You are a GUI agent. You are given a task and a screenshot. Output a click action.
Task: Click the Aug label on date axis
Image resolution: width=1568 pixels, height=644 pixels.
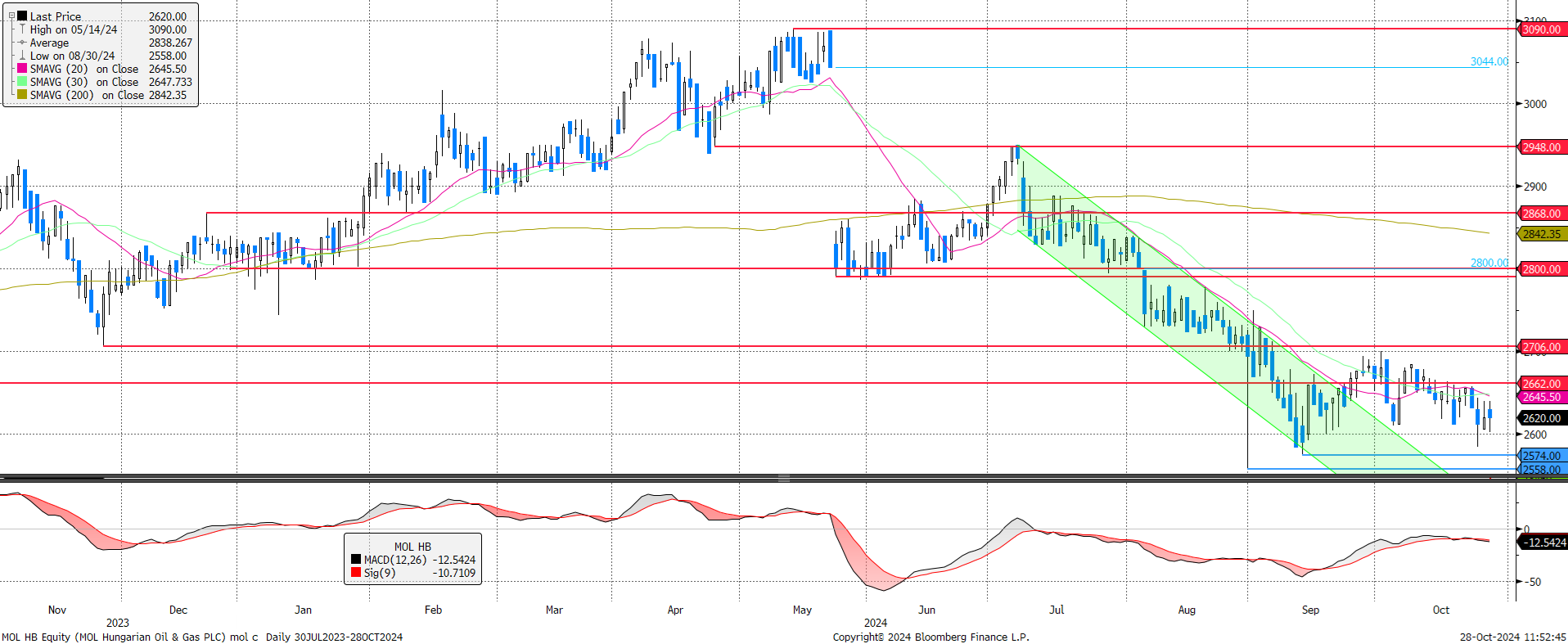click(x=1187, y=610)
